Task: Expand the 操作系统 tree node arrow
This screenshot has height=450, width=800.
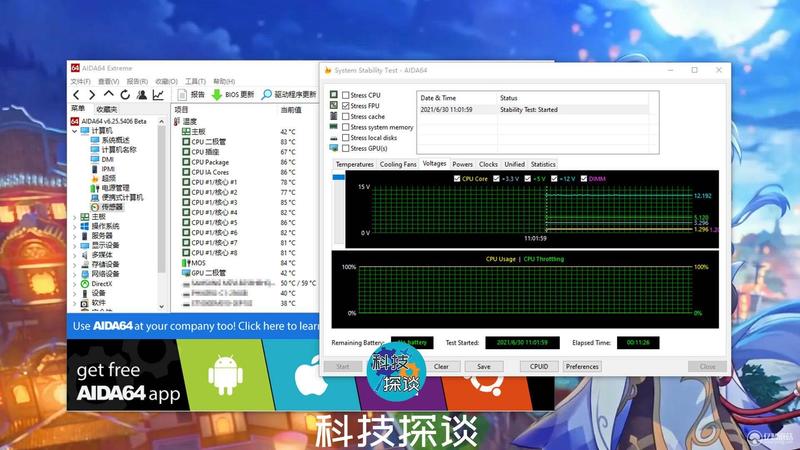Action: click(x=75, y=227)
